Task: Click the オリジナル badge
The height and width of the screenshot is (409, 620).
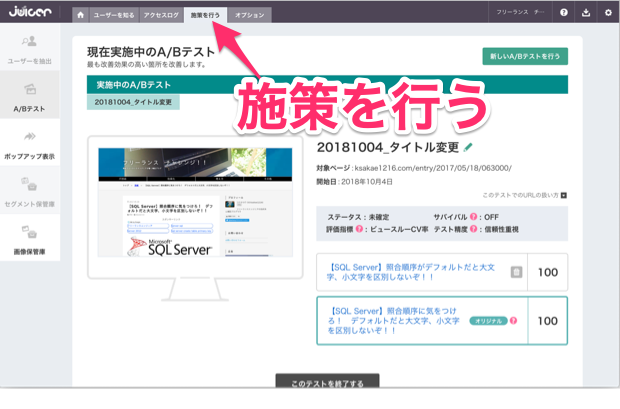Action: [488, 321]
